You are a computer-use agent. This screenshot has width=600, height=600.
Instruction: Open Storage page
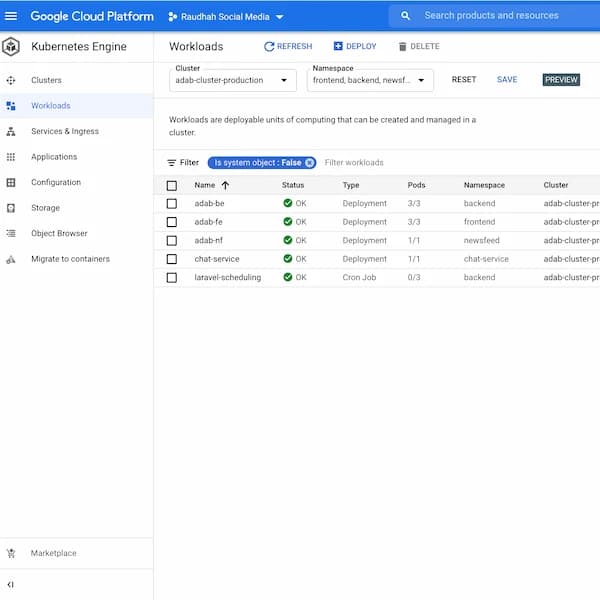click(x=46, y=208)
